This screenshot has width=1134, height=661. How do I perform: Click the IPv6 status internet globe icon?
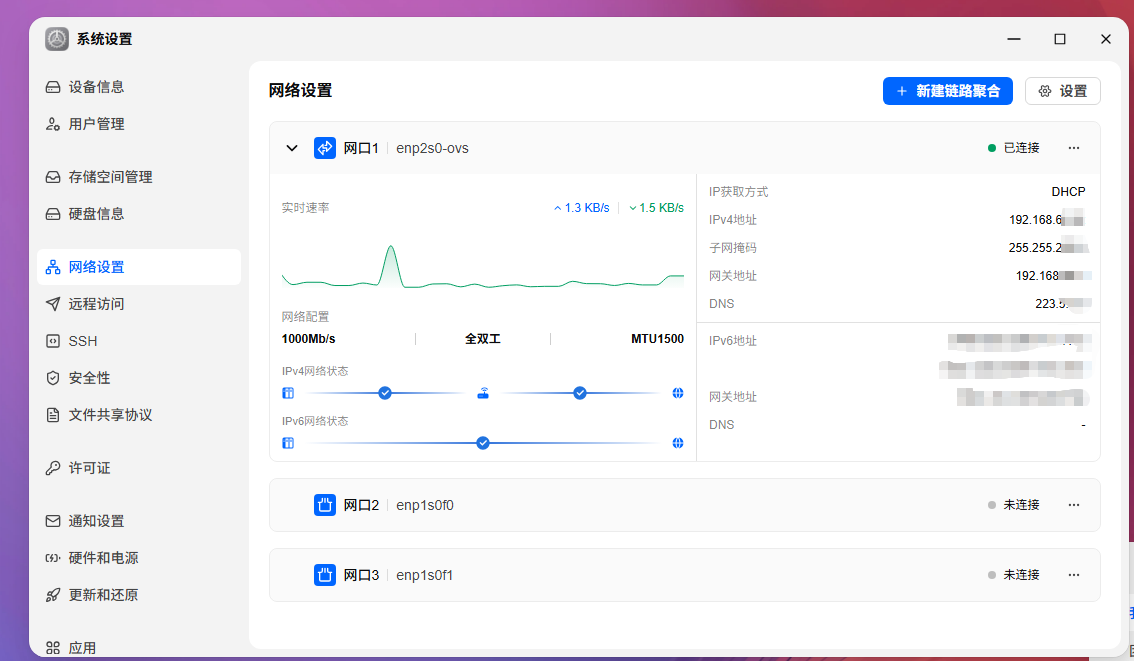pos(678,443)
